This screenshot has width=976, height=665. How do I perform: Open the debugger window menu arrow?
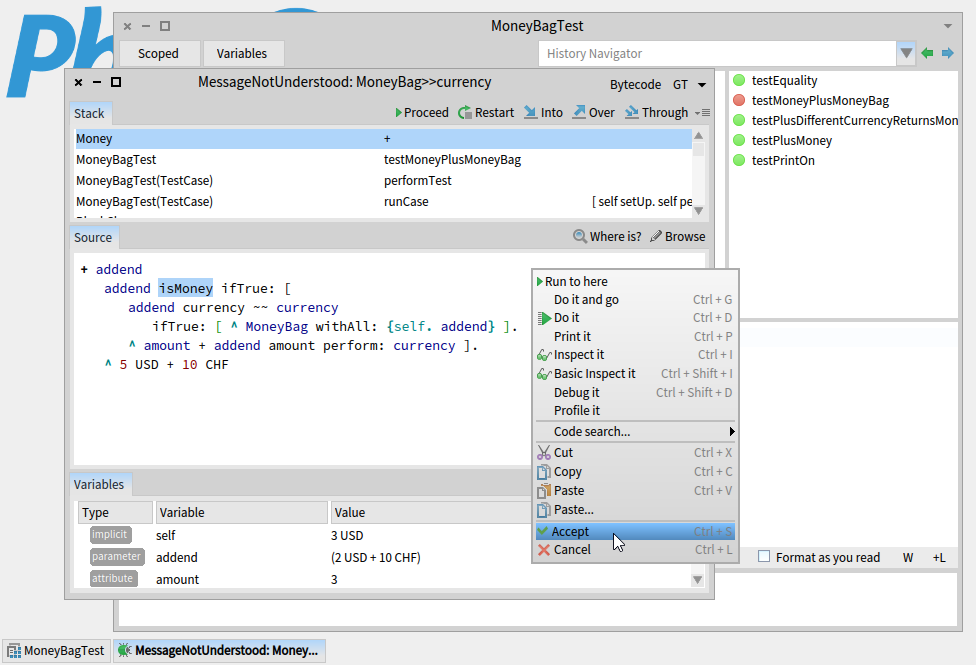pos(702,85)
